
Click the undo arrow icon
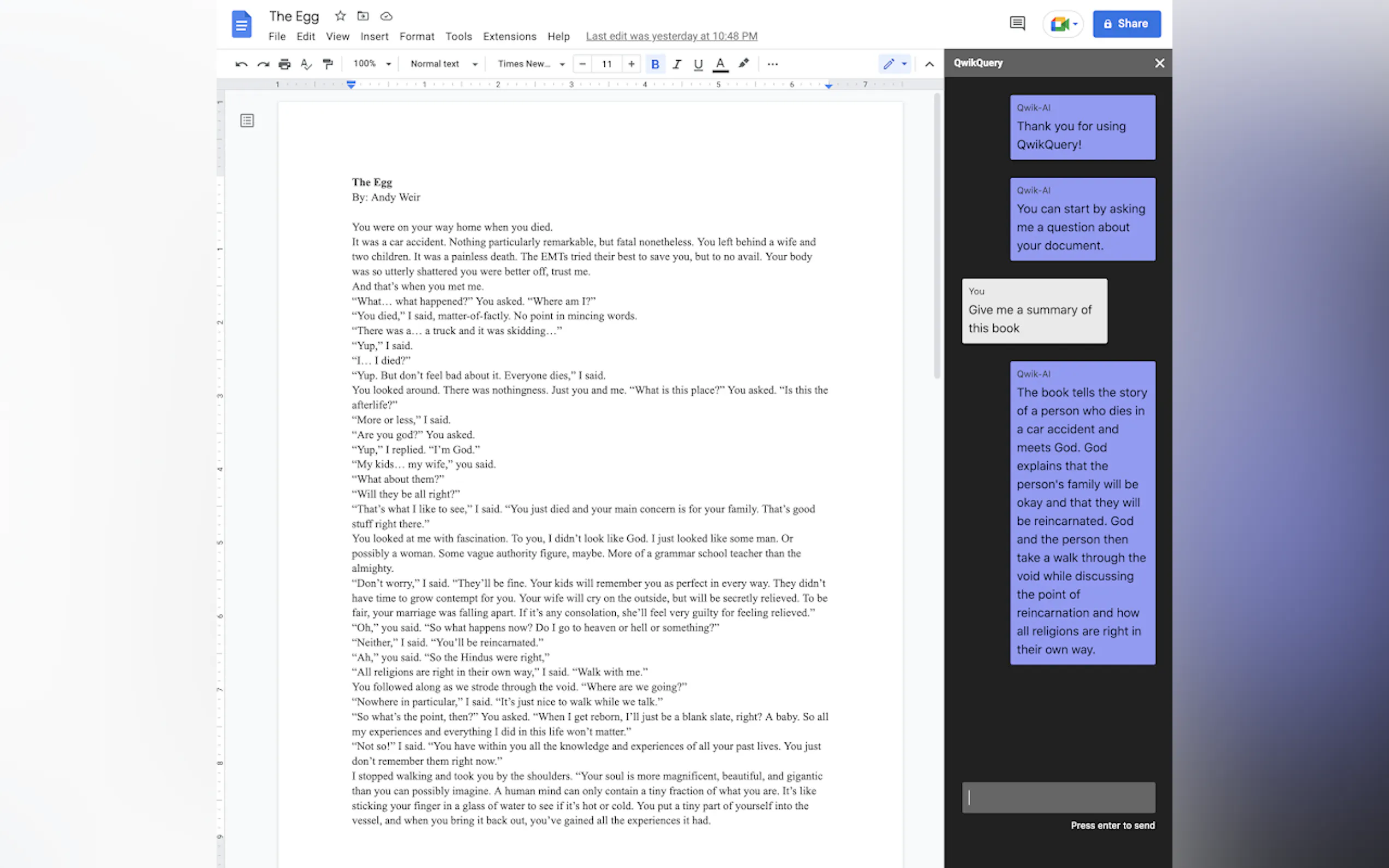[x=241, y=64]
